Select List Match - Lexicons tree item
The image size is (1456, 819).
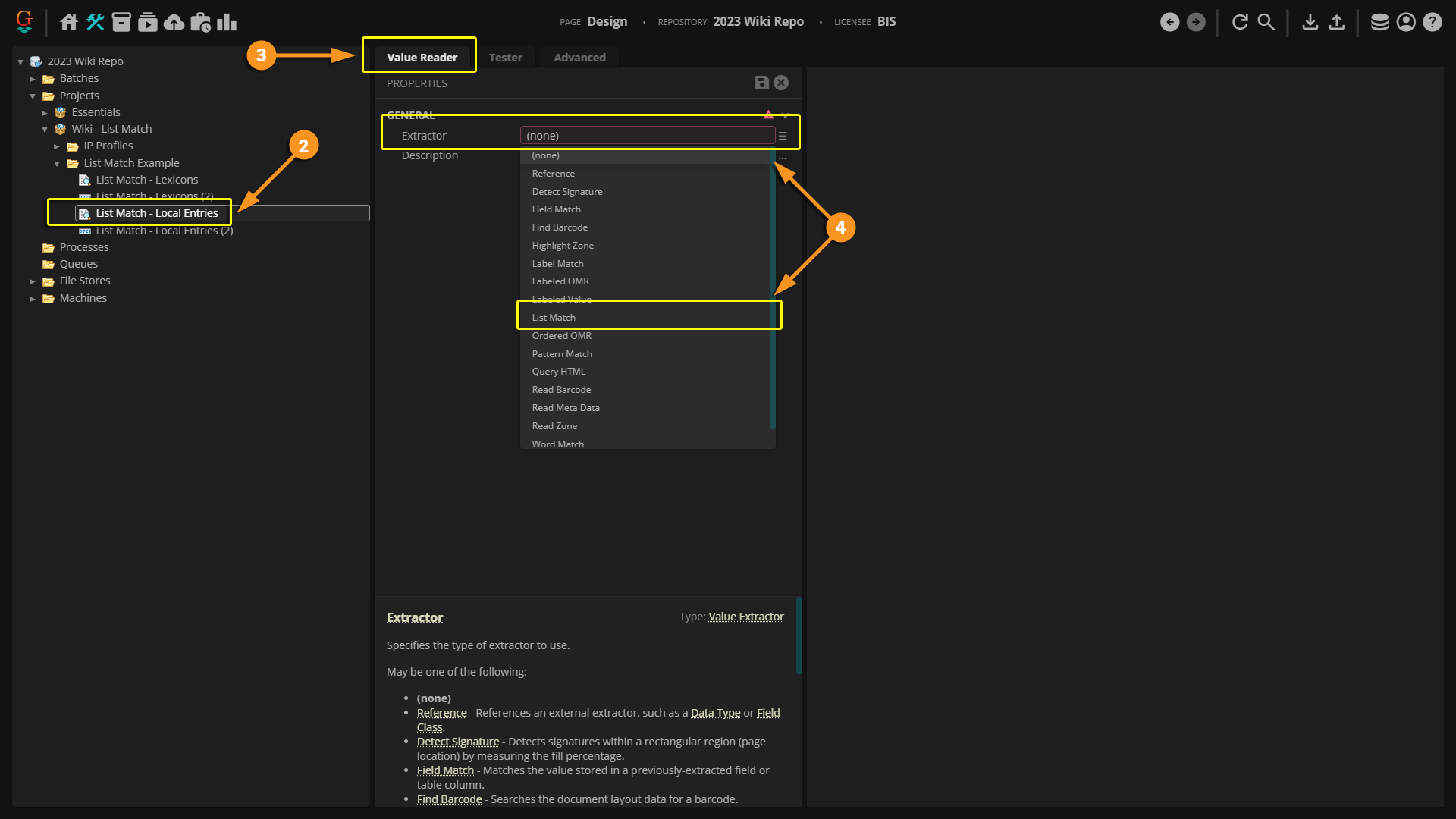pyautogui.click(x=146, y=180)
